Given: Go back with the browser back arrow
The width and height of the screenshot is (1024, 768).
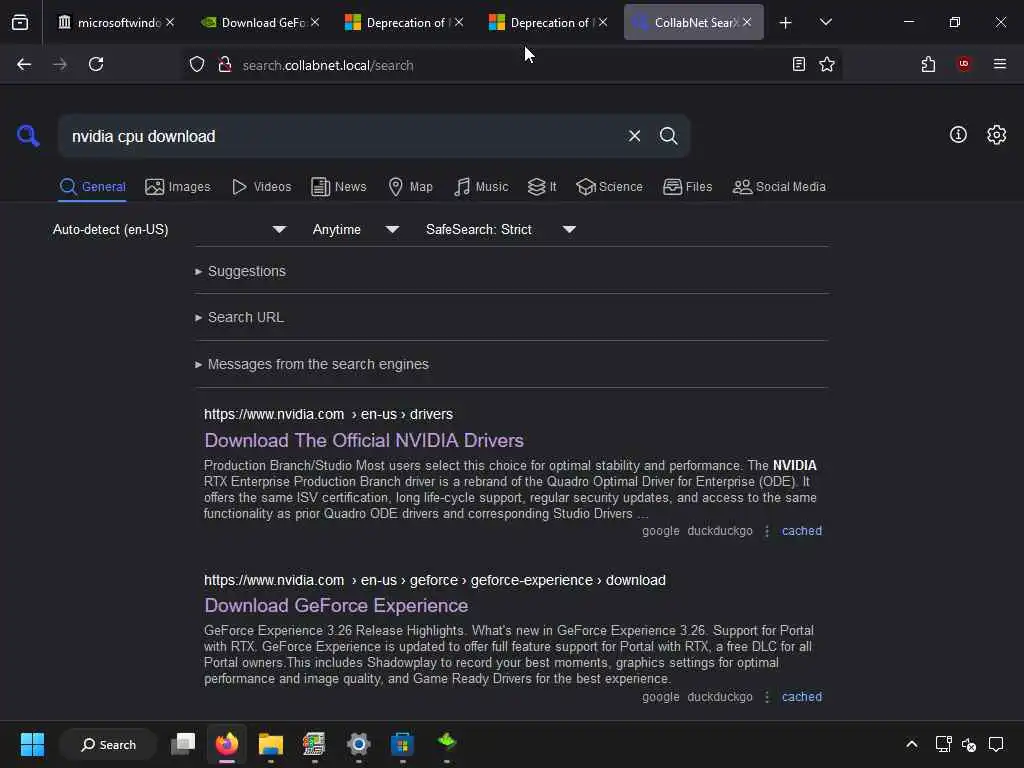Looking at the screenshot, I should tap(24, 64).
